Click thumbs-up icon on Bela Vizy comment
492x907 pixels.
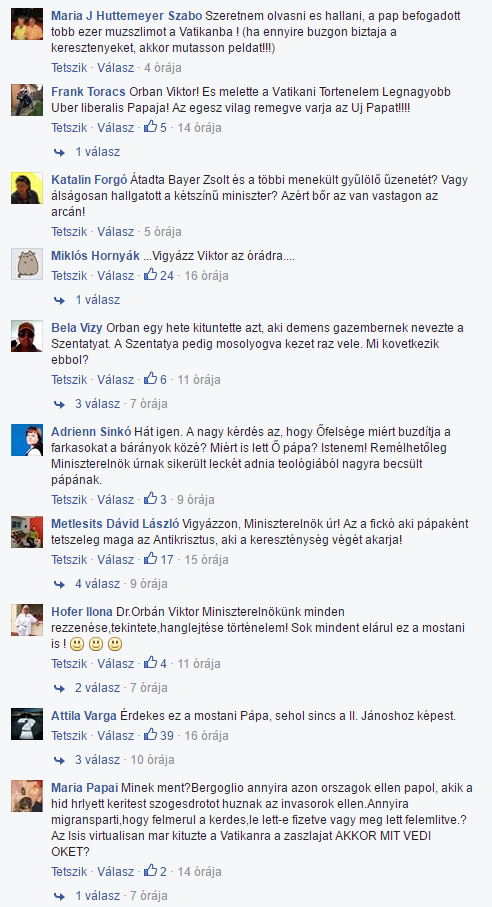click(150, 379)
